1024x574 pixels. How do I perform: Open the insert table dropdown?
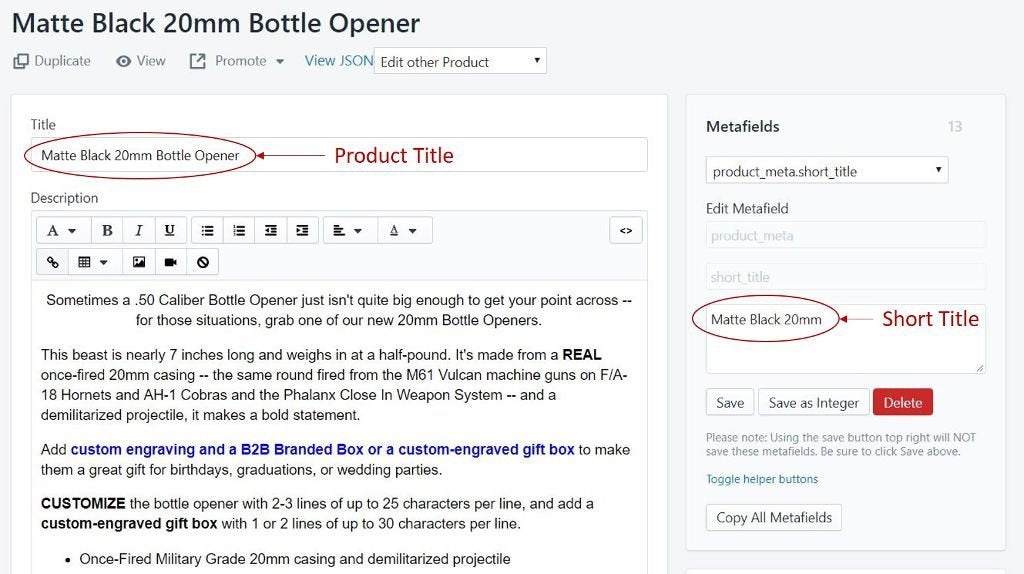(93, 262)
